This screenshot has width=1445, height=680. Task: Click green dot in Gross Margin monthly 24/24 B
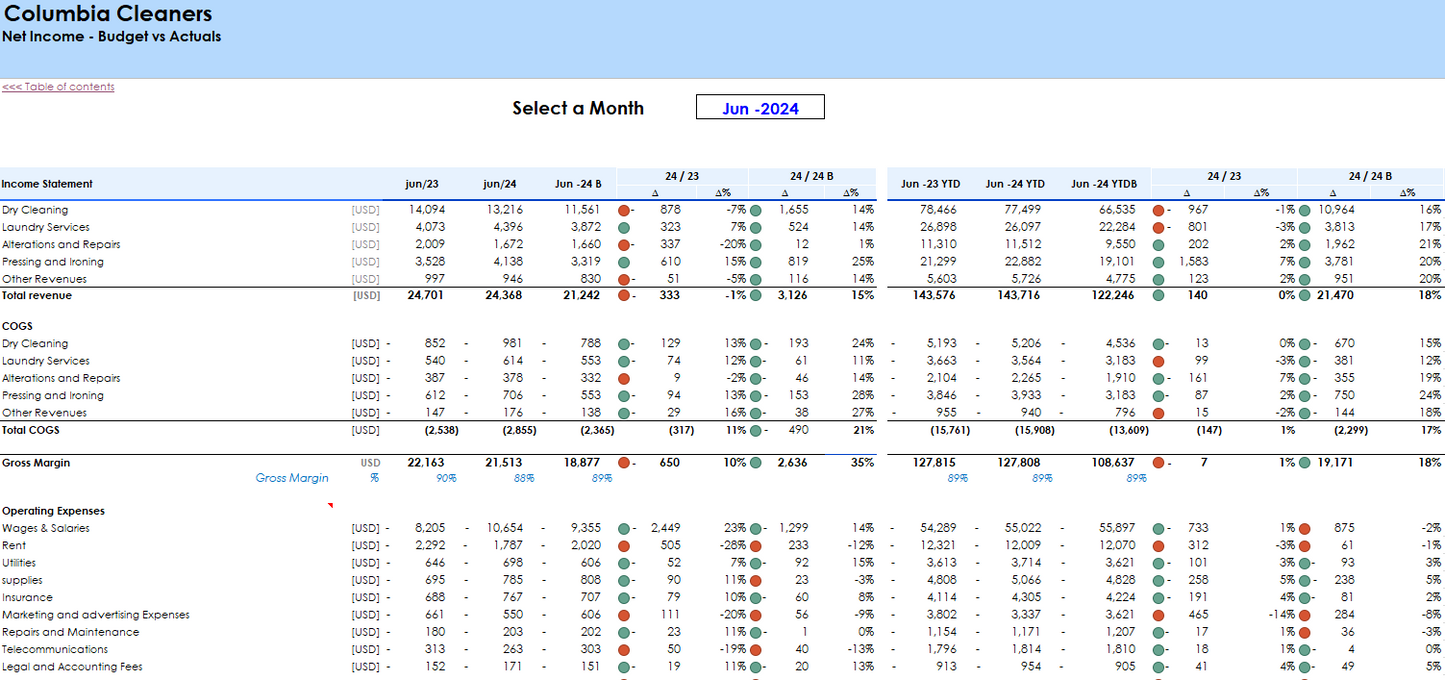tap(756, 463)
